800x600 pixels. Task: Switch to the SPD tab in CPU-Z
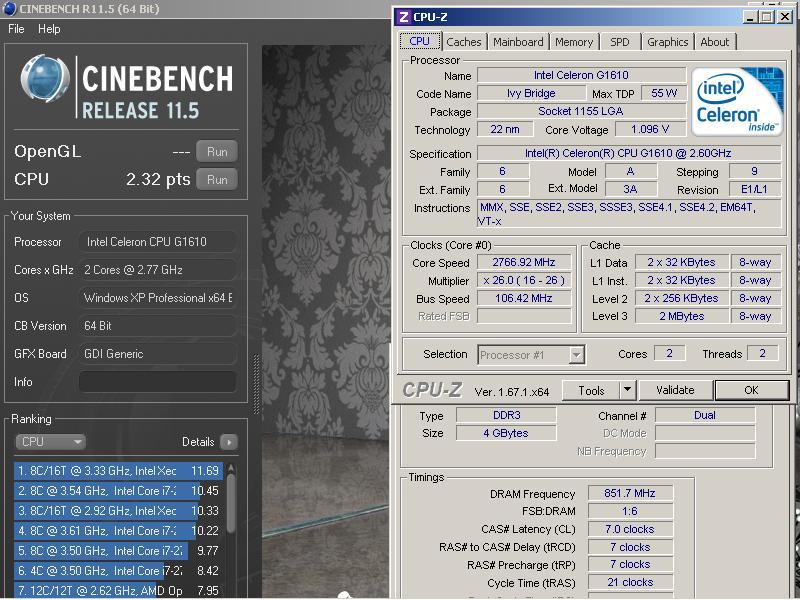point(620,42)
